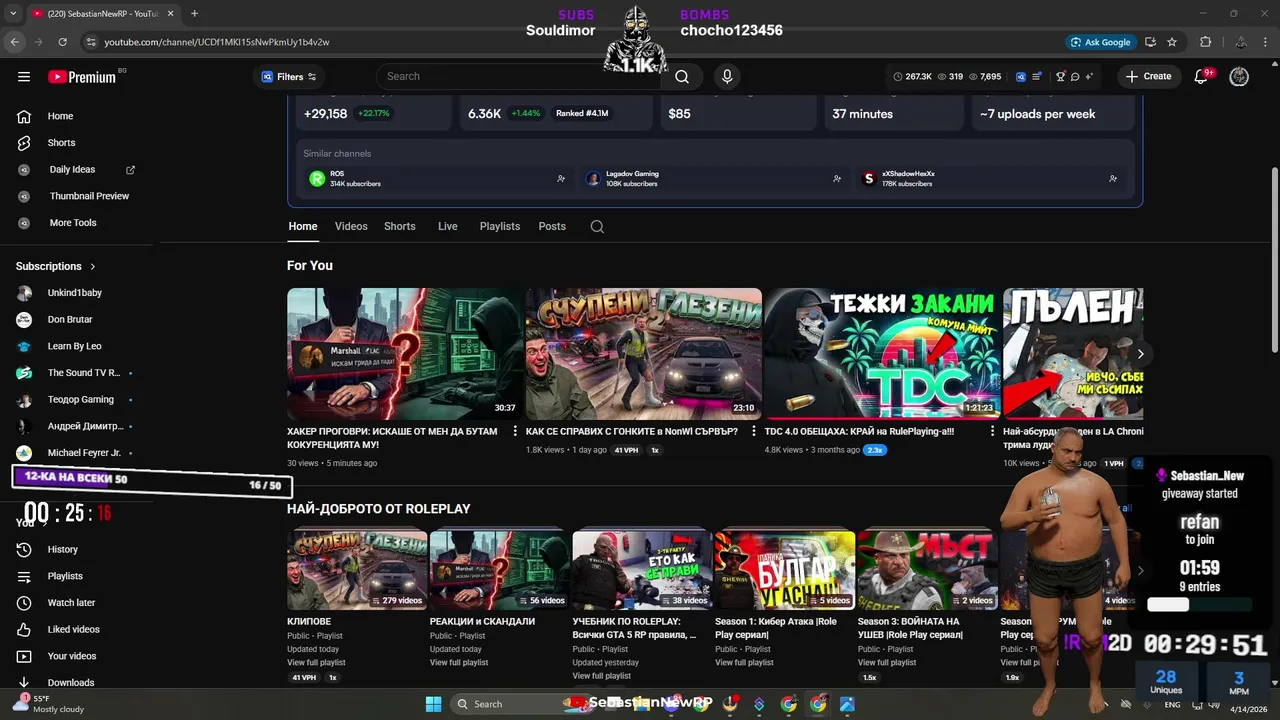The width and height of the screenshot is (1280, 720).
Task: Click the chat bubble extension icon
Action: pyautogui.click(x=1075, y=77)
